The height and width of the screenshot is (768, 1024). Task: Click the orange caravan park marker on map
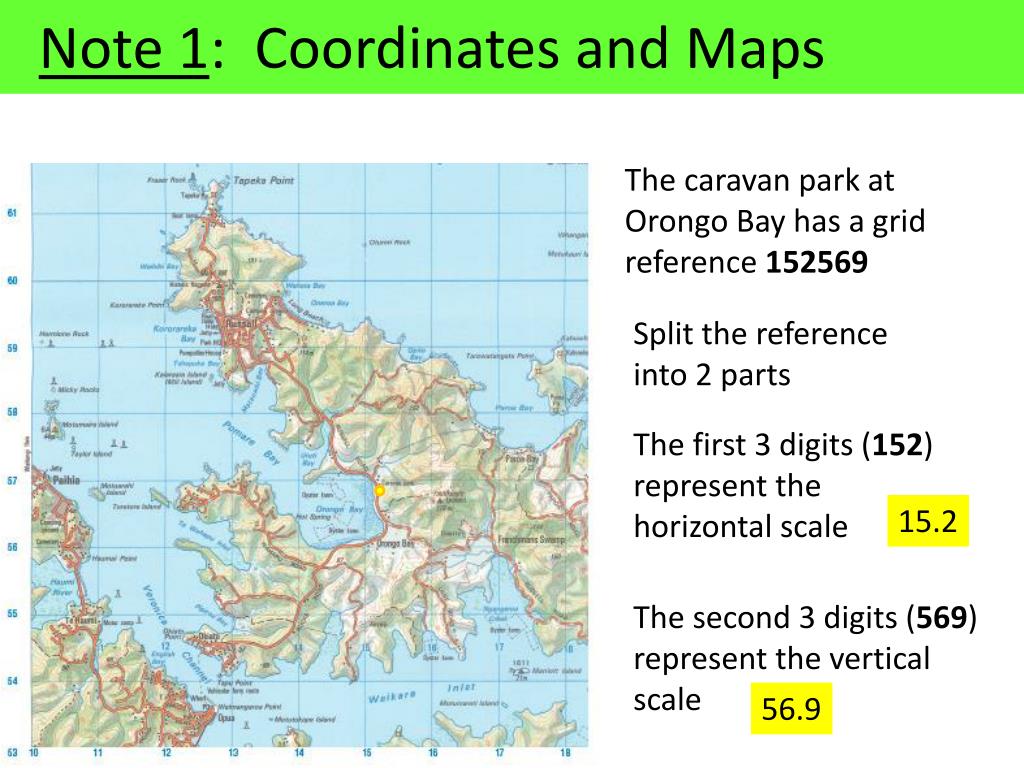pyautogui.click(x=379, y=490)
